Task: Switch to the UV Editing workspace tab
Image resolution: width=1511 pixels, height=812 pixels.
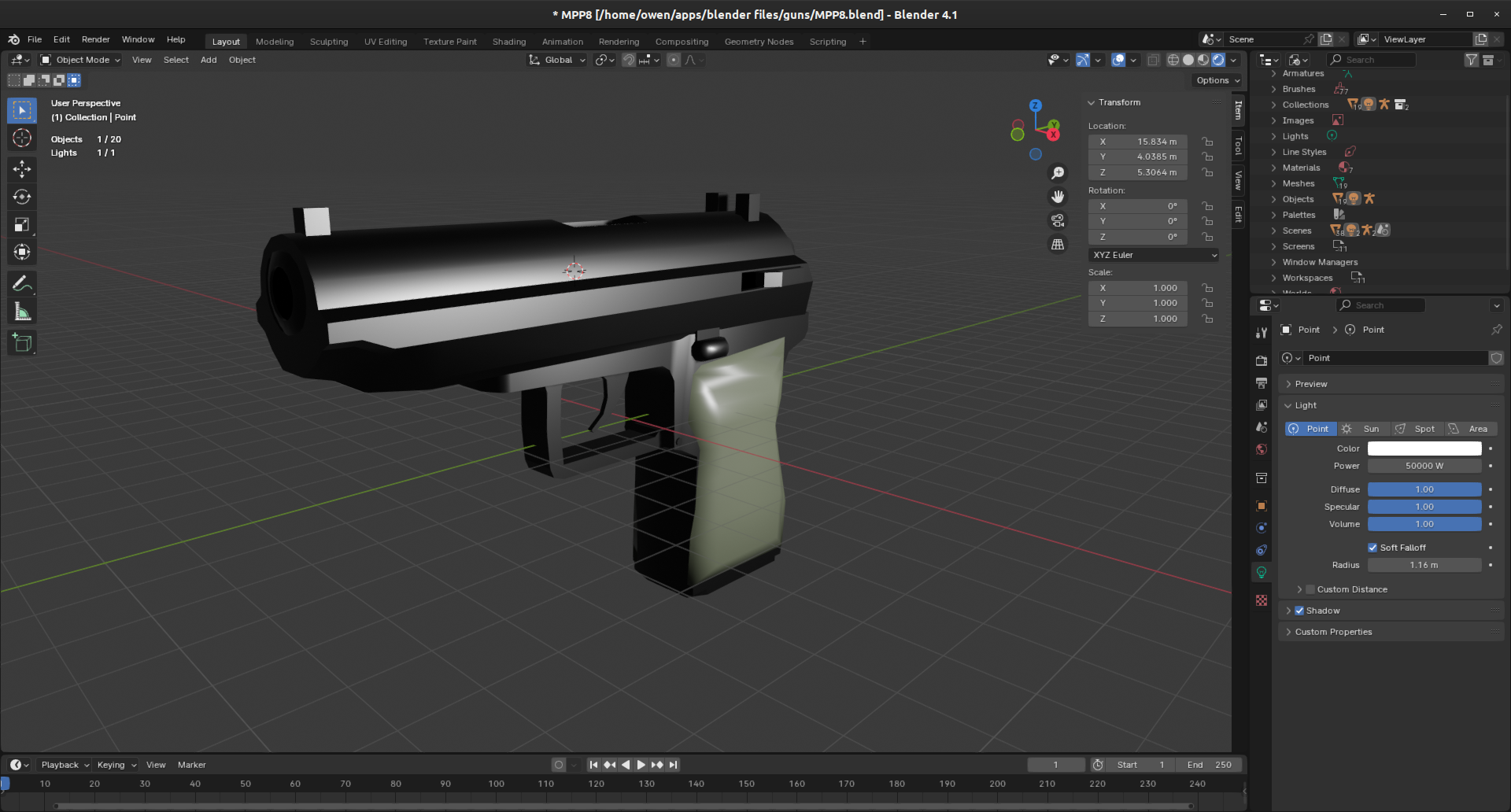Action: point(386,42)
